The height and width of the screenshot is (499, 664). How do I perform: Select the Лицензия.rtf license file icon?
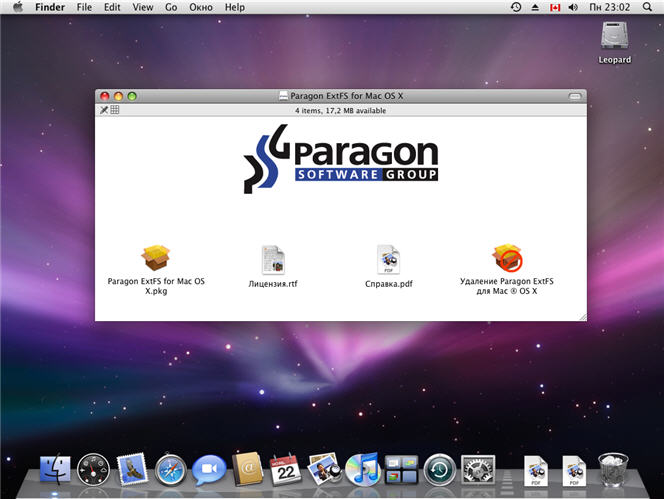pos(273,260)
